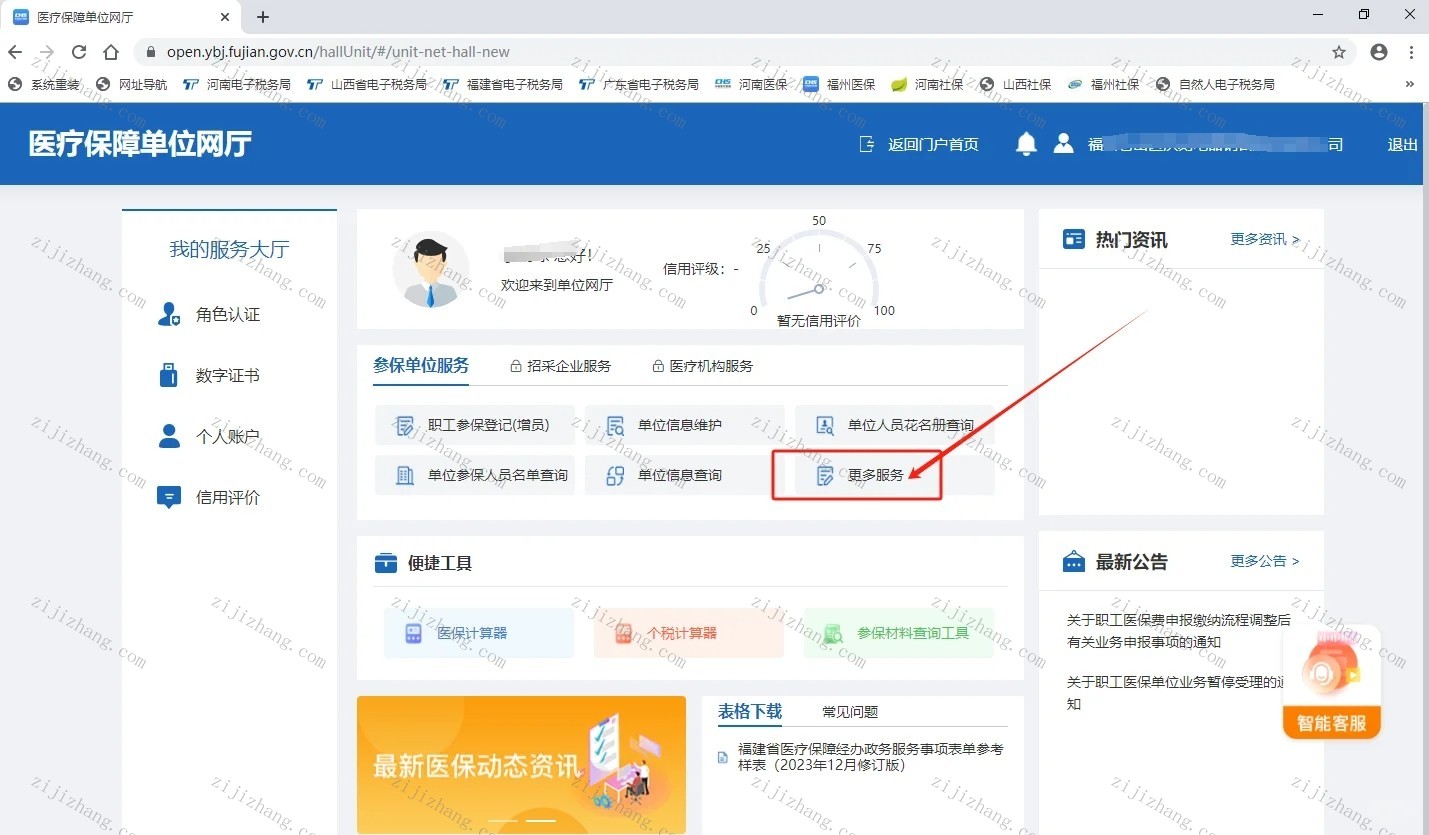The image size is (1429, 835).
Task: Switch to 参保单位服务 tab
Action: 421,366
